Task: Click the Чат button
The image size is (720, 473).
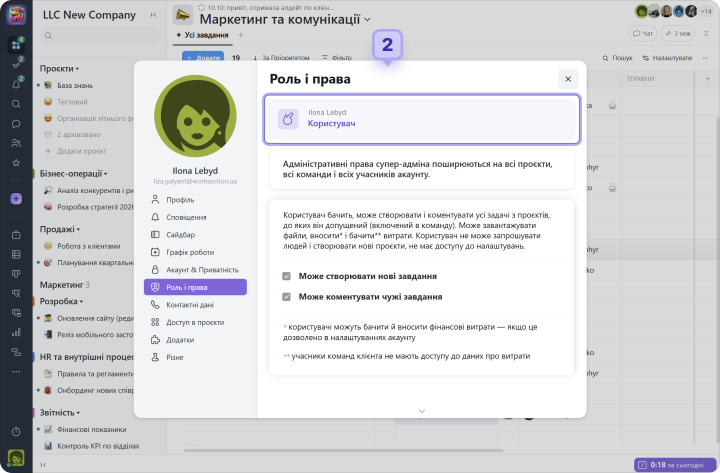Action: pos(642,33)
